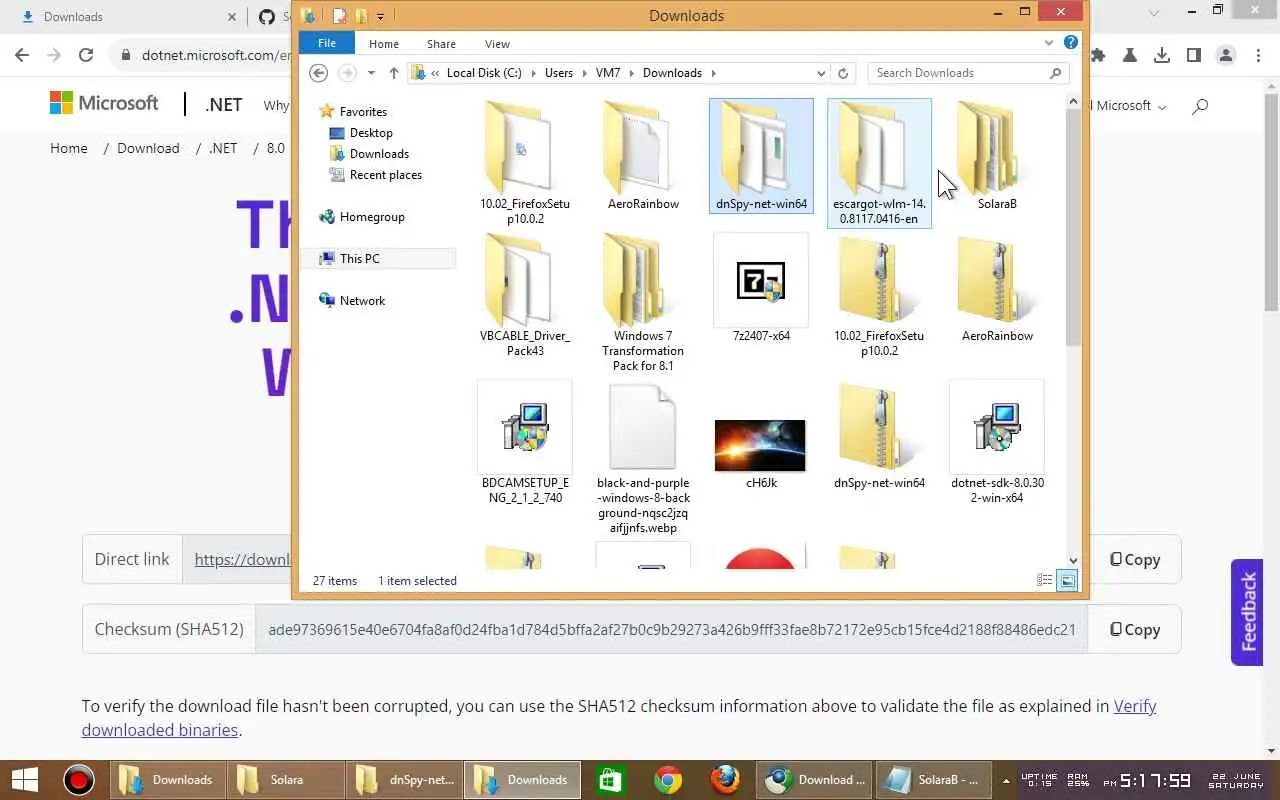Click the Microsoft logo

click(104, 103)
